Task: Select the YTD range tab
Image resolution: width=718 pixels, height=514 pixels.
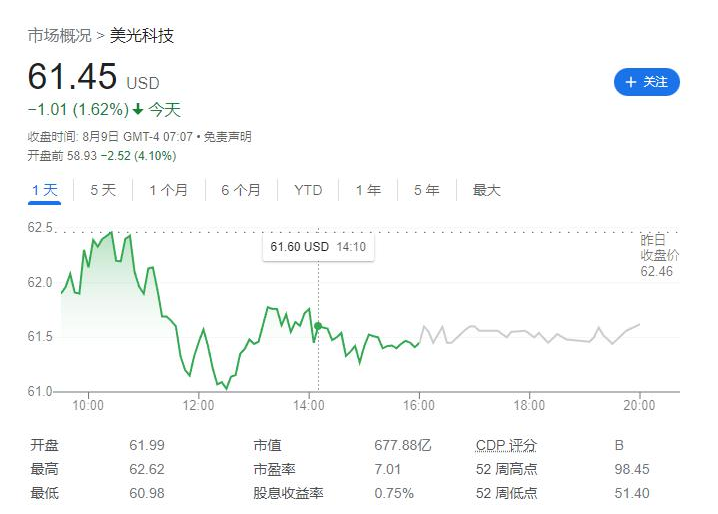Action: tap(308, 190)
